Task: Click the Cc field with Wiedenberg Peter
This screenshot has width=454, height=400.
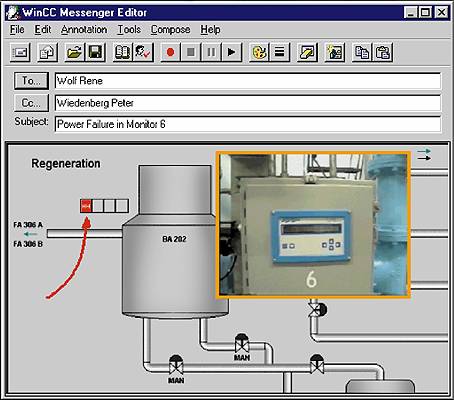Action: coord(248,103)
